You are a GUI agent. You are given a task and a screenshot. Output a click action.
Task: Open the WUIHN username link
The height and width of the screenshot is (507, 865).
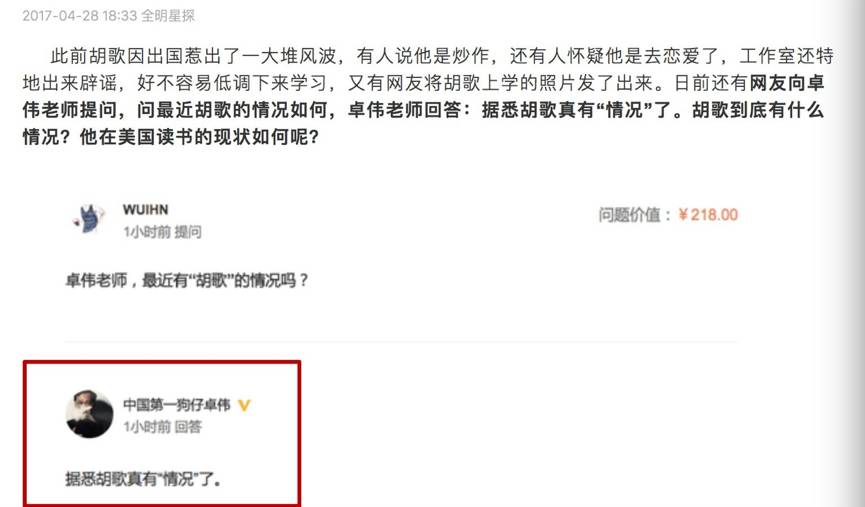pyautogui.click(x=146, y=210)
